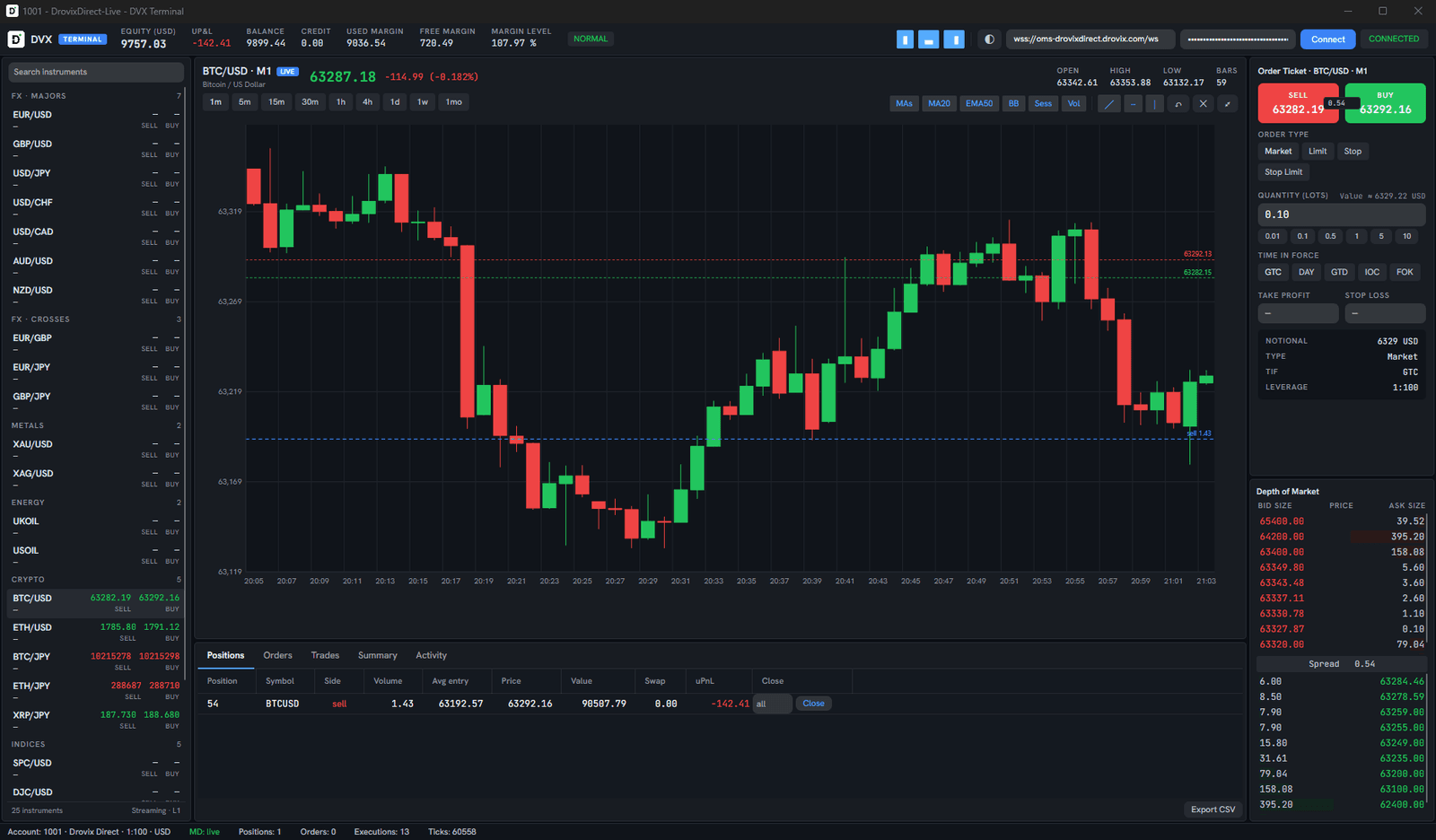Toggle the Sess sessions overlay
The image size is (1436, 840).
pyautogui.click(x=1043, y=104)
